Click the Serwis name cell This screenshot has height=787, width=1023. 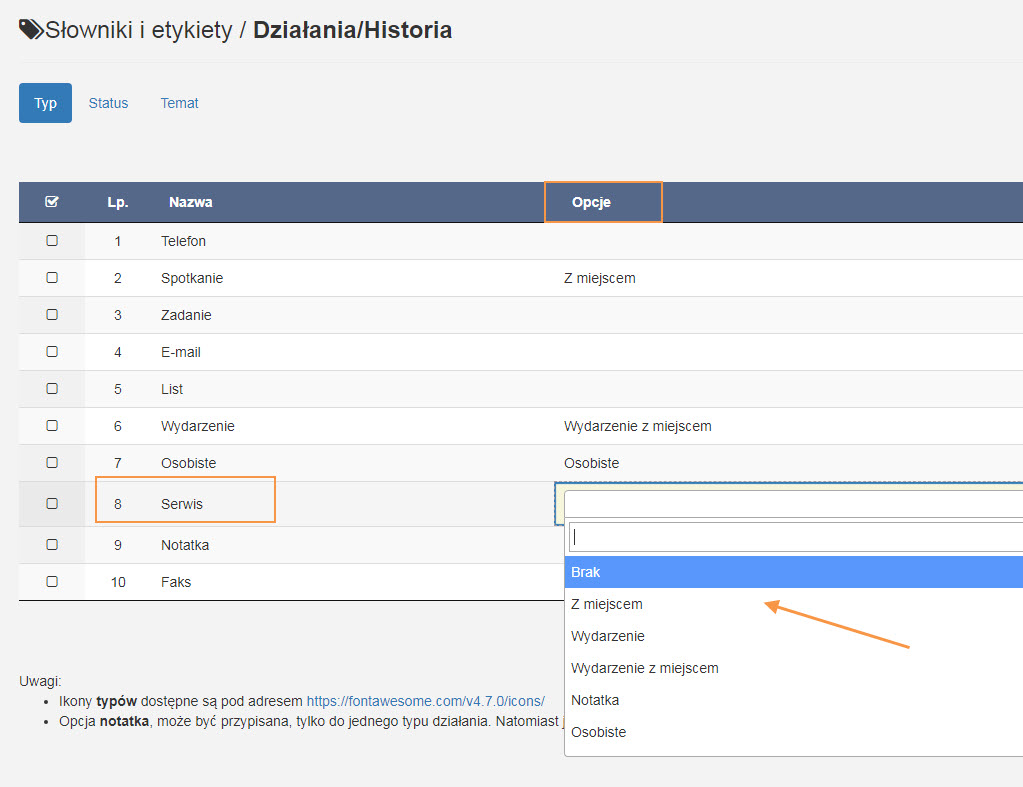[182, 504]
